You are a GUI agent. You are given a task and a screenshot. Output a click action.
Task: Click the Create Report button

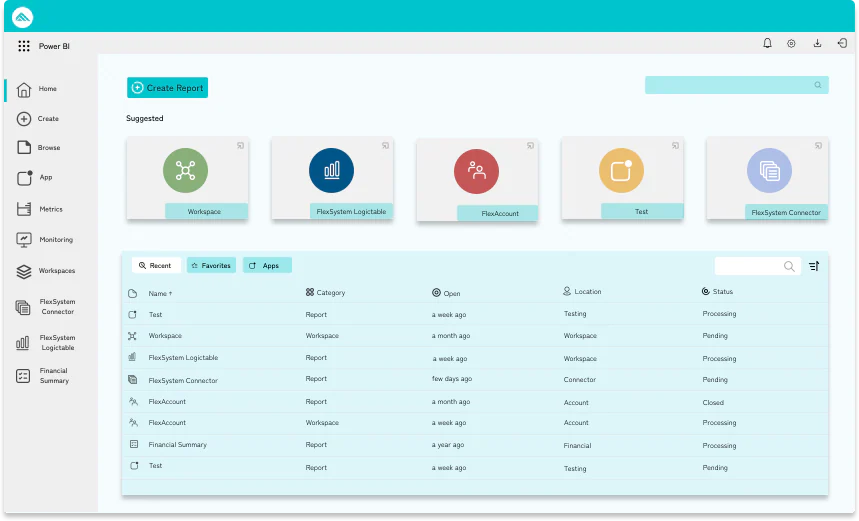pos(167,88)
